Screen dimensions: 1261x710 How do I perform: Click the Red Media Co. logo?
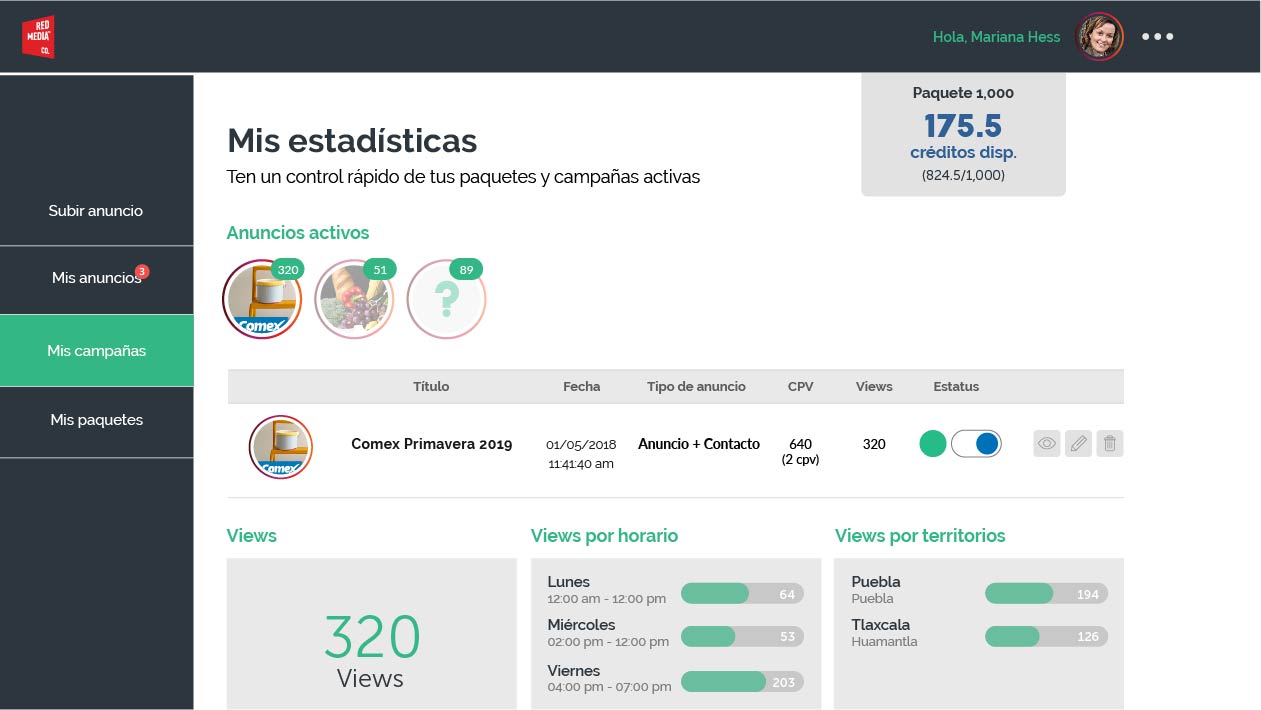38,37
